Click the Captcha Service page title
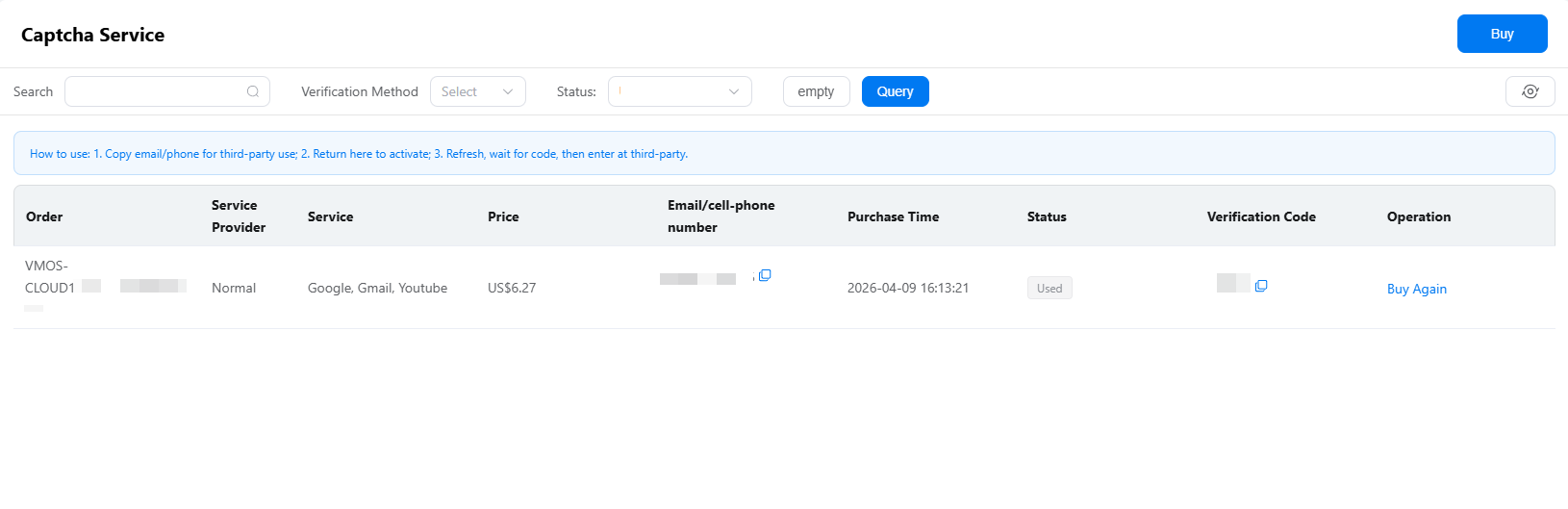 pyautogui.click(x=93, y=35)
